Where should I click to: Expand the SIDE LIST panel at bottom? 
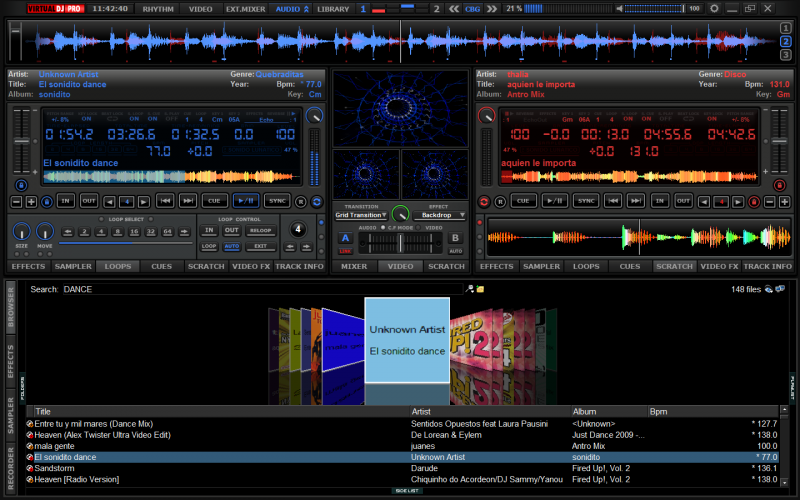click(x=407, y=491)
